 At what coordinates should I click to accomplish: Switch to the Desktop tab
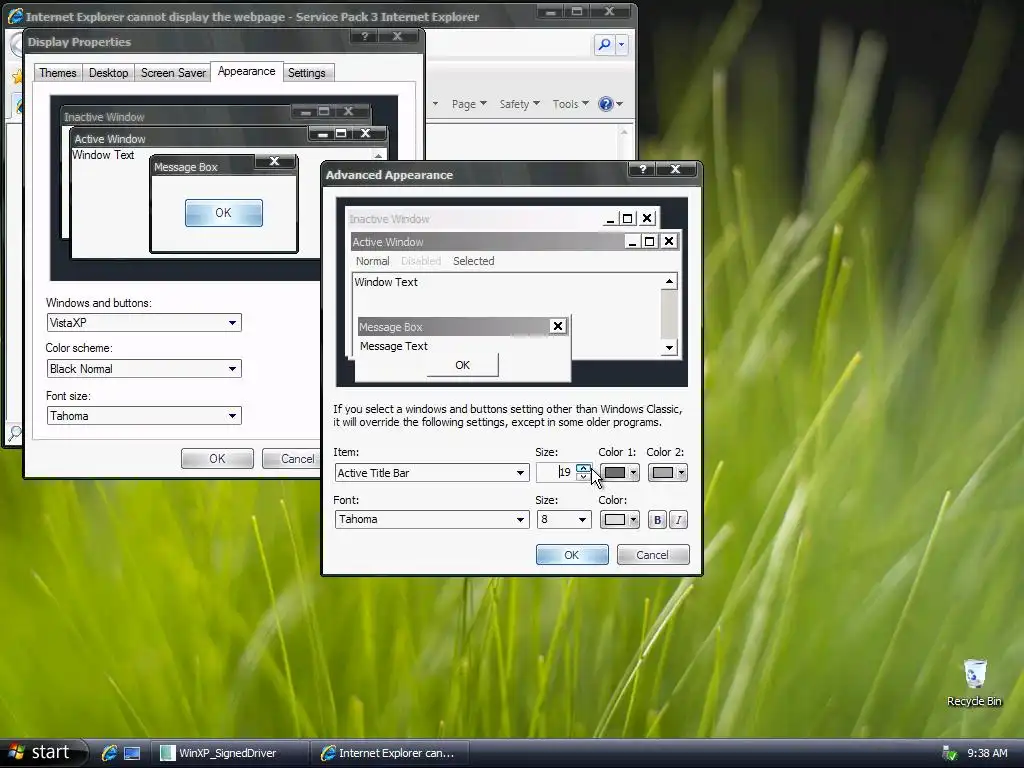tap(108, 72)
